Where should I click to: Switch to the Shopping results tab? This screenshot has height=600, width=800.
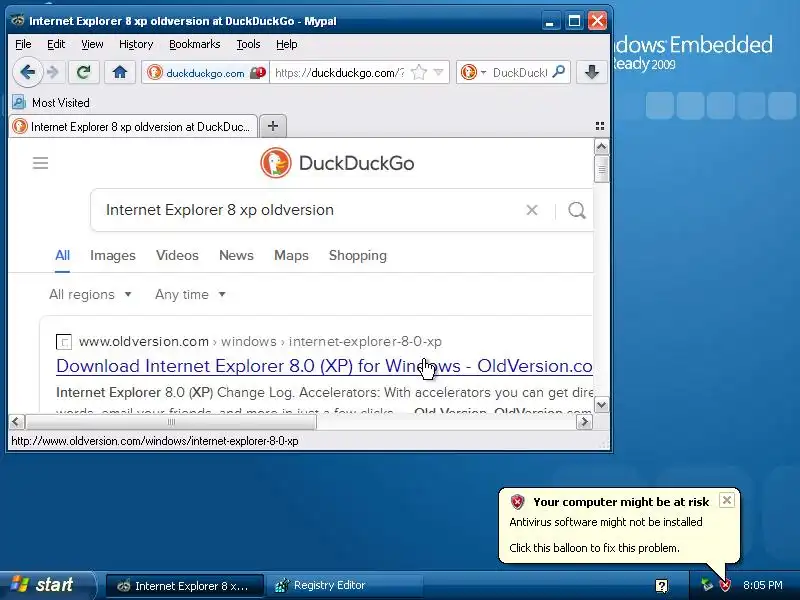tap(358, 256)
